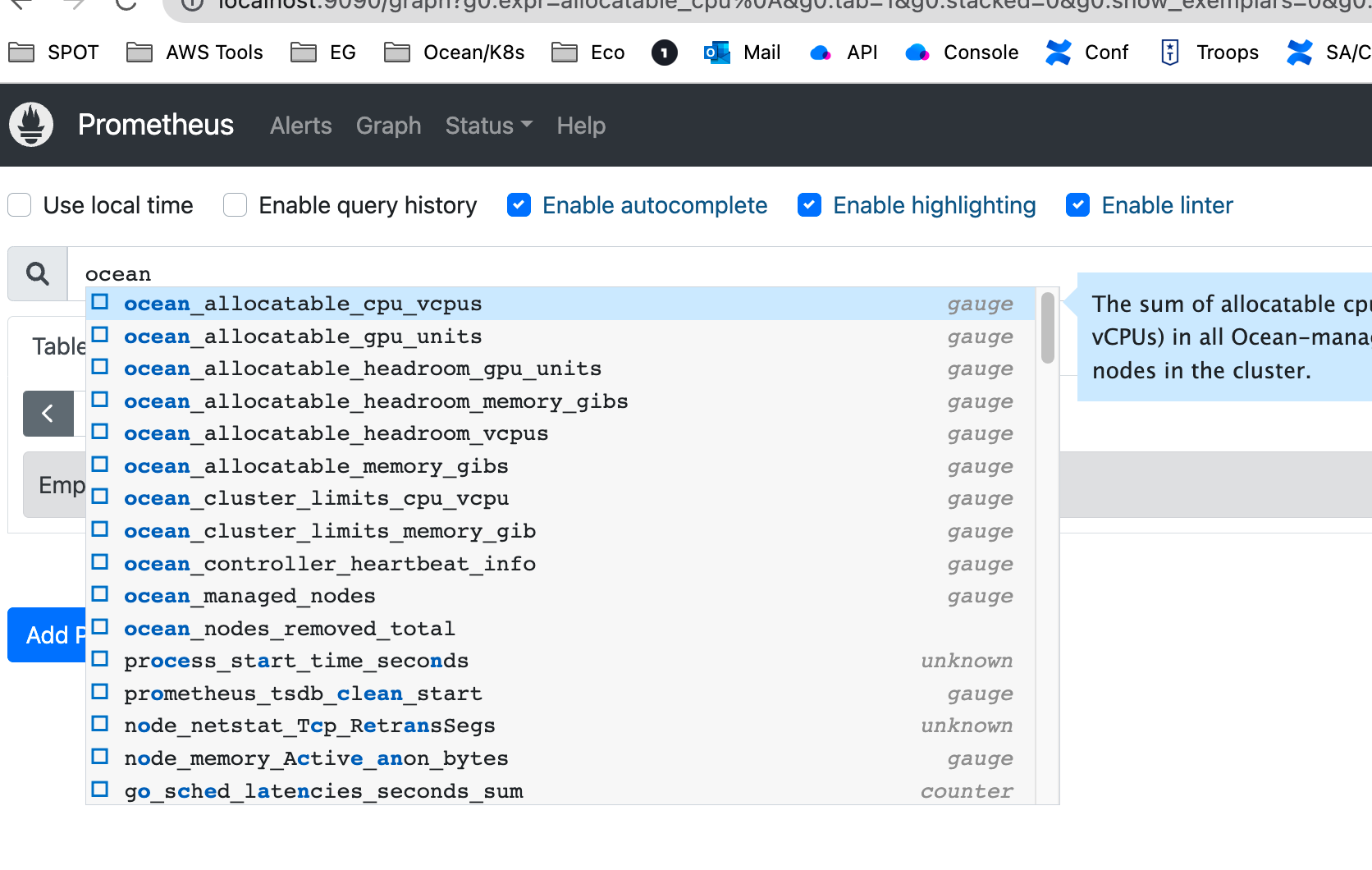Image resolution: width=1372 pixels, height=870 pixels.
Task: Select ocean_cluster_limits_memory_gib suggestion
Action: point(560,531)
